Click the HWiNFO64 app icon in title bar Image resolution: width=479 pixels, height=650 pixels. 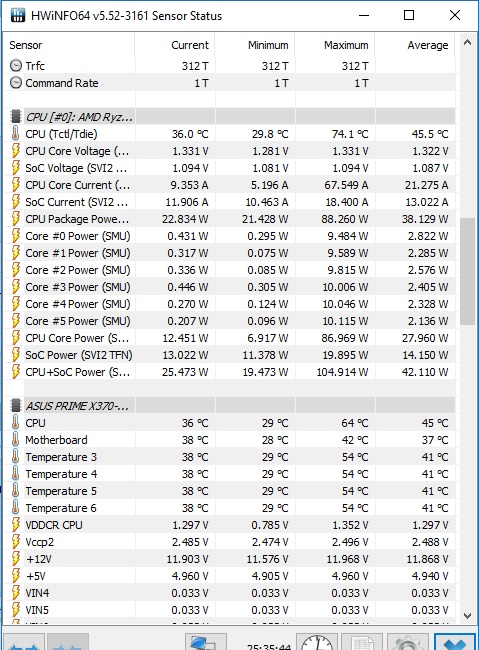(x=17, y=15)
